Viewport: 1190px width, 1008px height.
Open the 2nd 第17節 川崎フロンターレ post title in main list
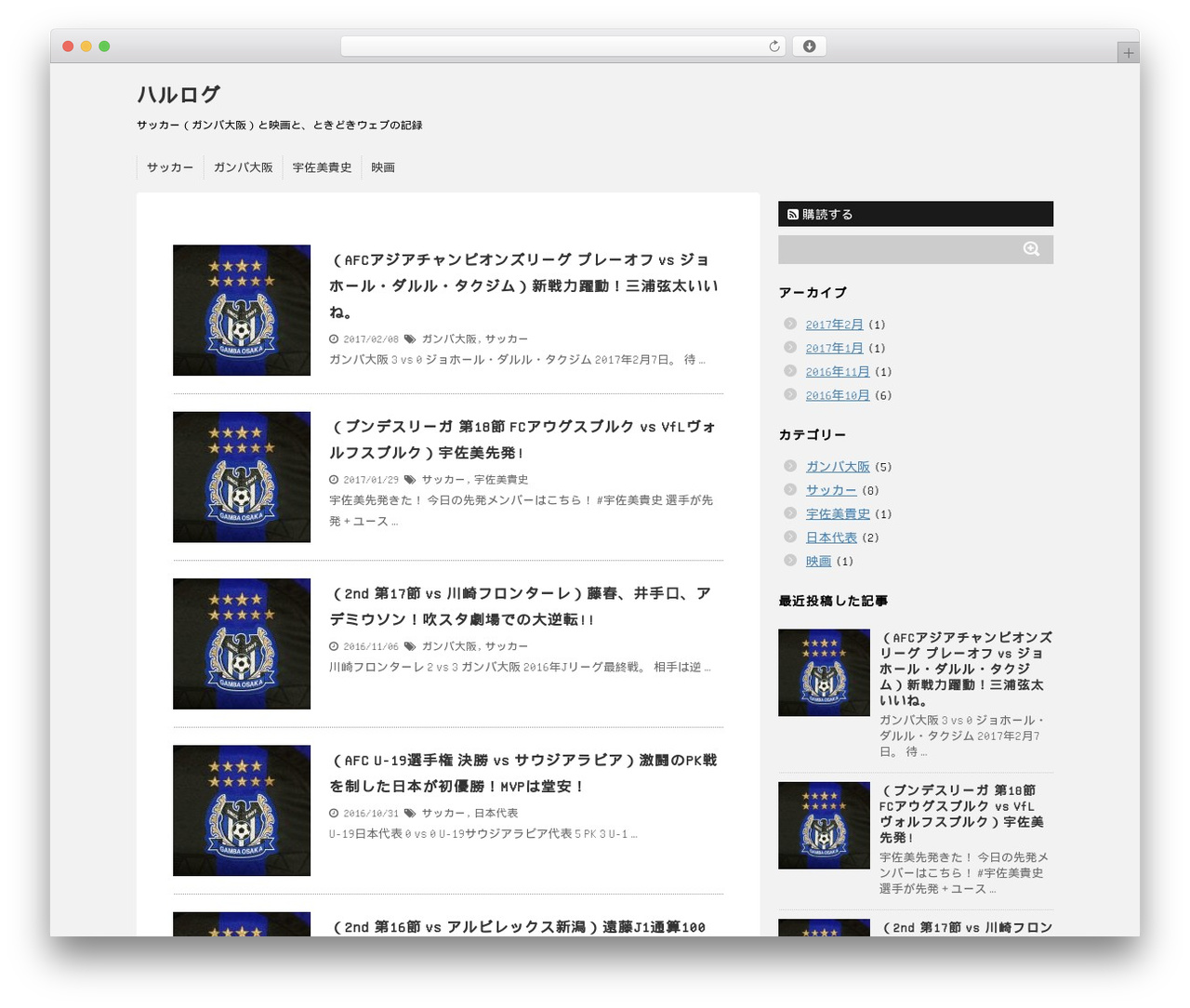tap(520, 606)
